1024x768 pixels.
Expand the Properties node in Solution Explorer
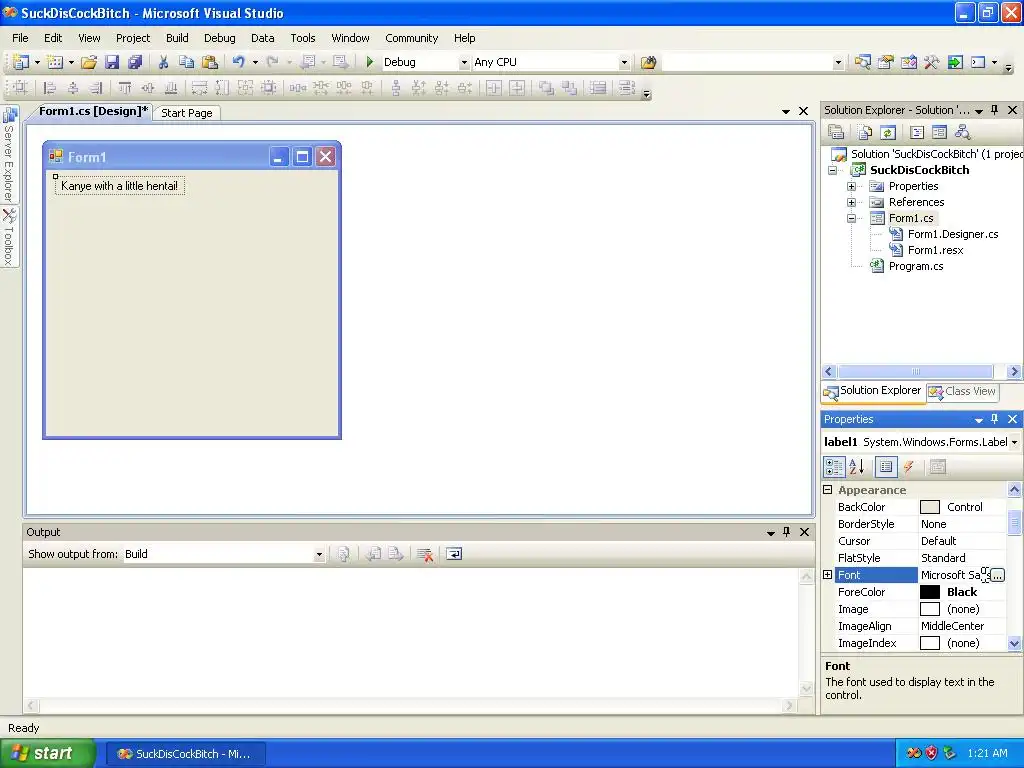(x=852, y=186)
